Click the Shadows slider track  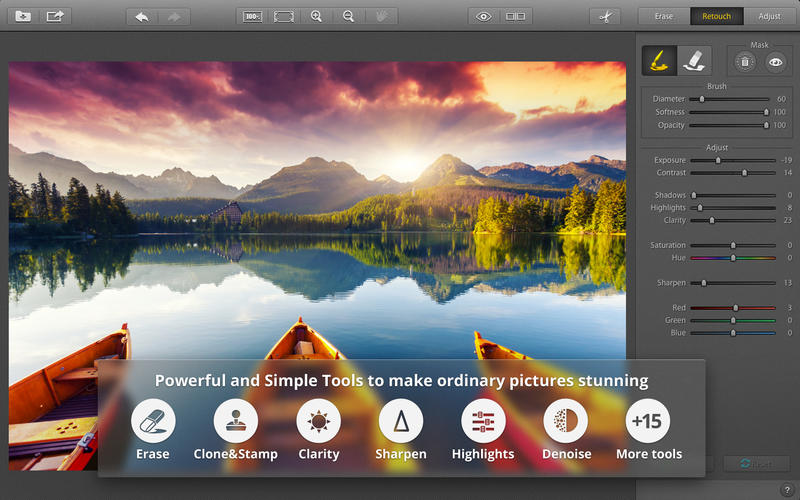pos(733,195)
